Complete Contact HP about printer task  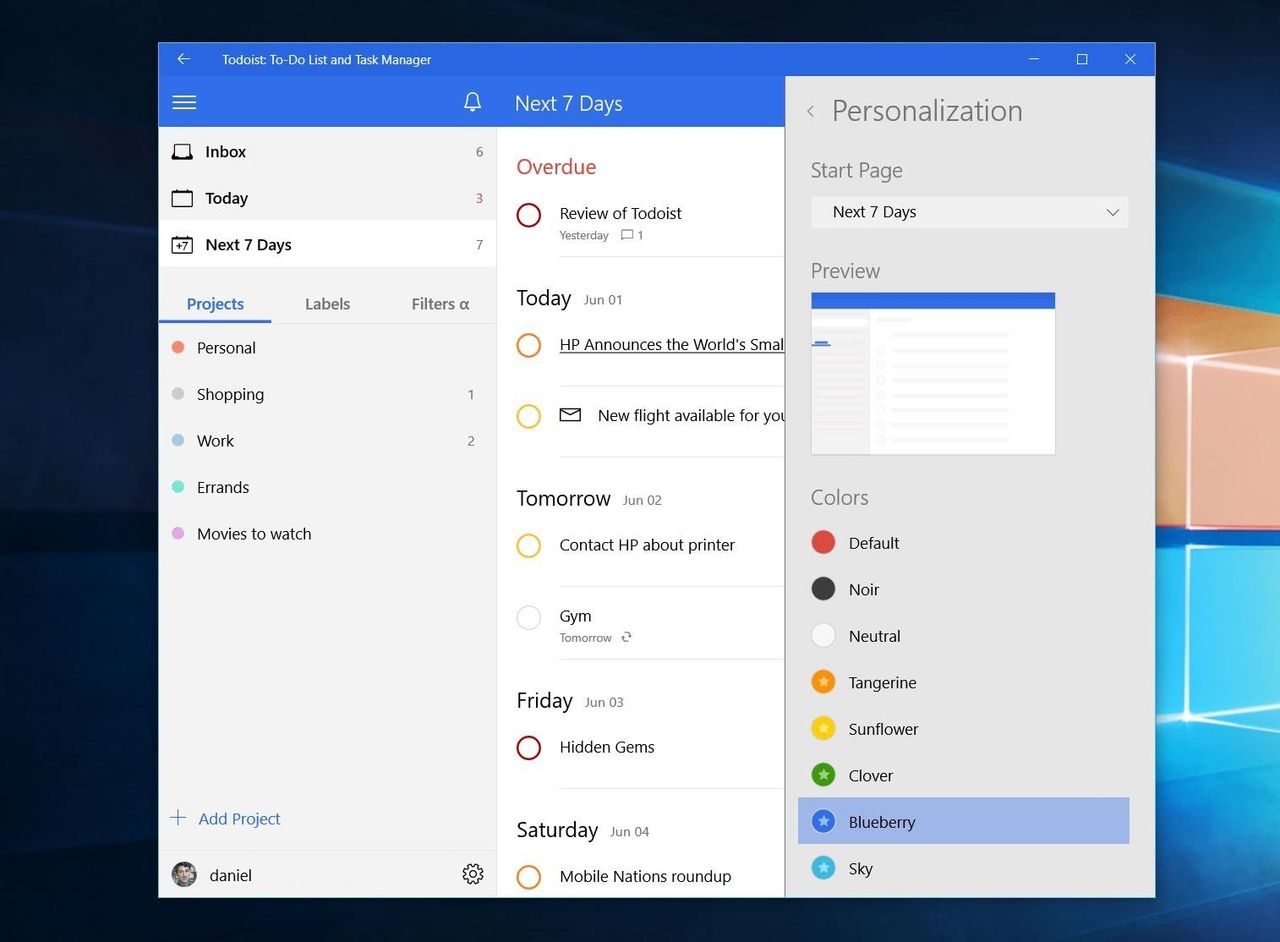click(529, 546)
